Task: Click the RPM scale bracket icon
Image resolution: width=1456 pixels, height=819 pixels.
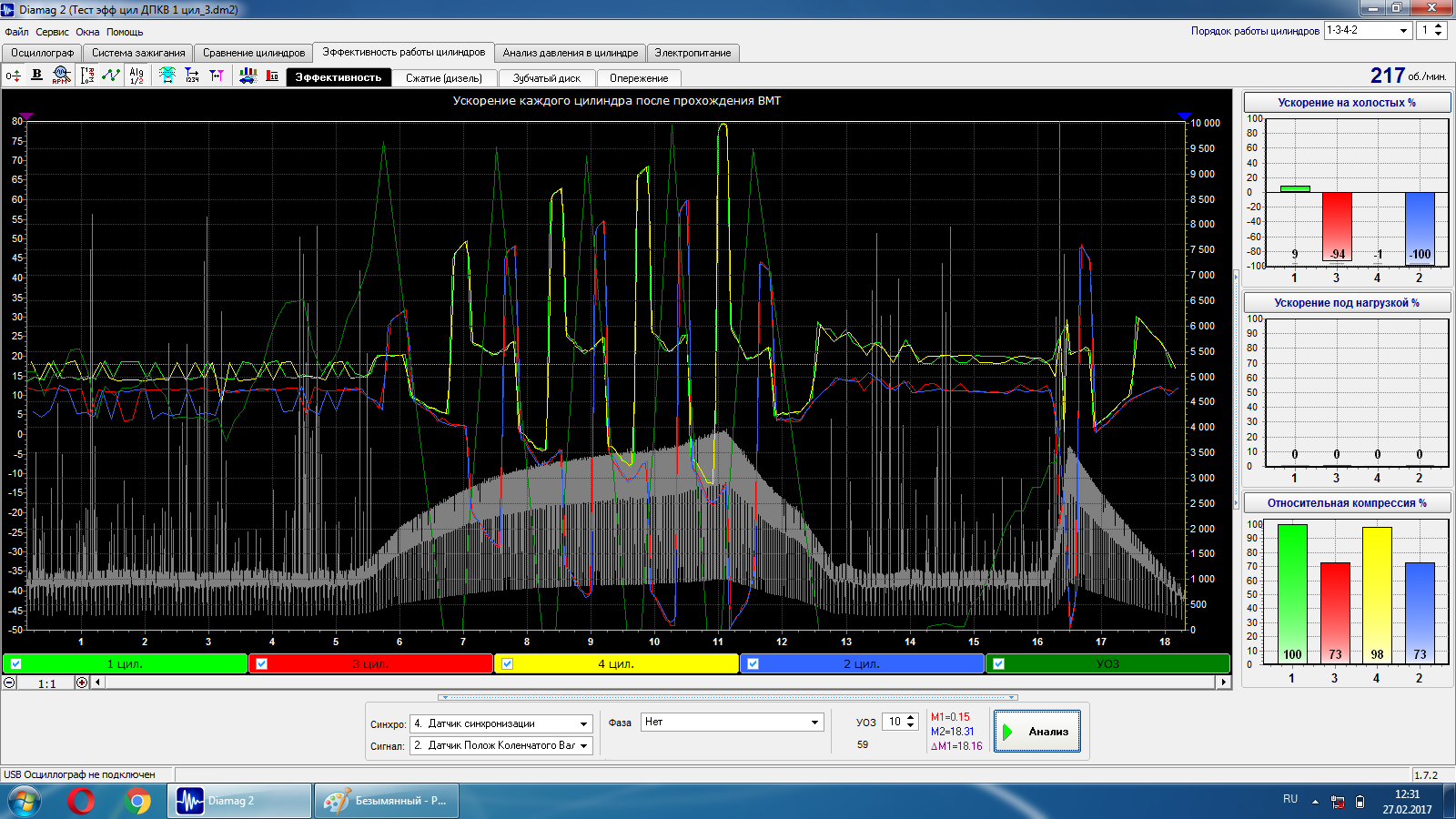Action: point(87,76)
